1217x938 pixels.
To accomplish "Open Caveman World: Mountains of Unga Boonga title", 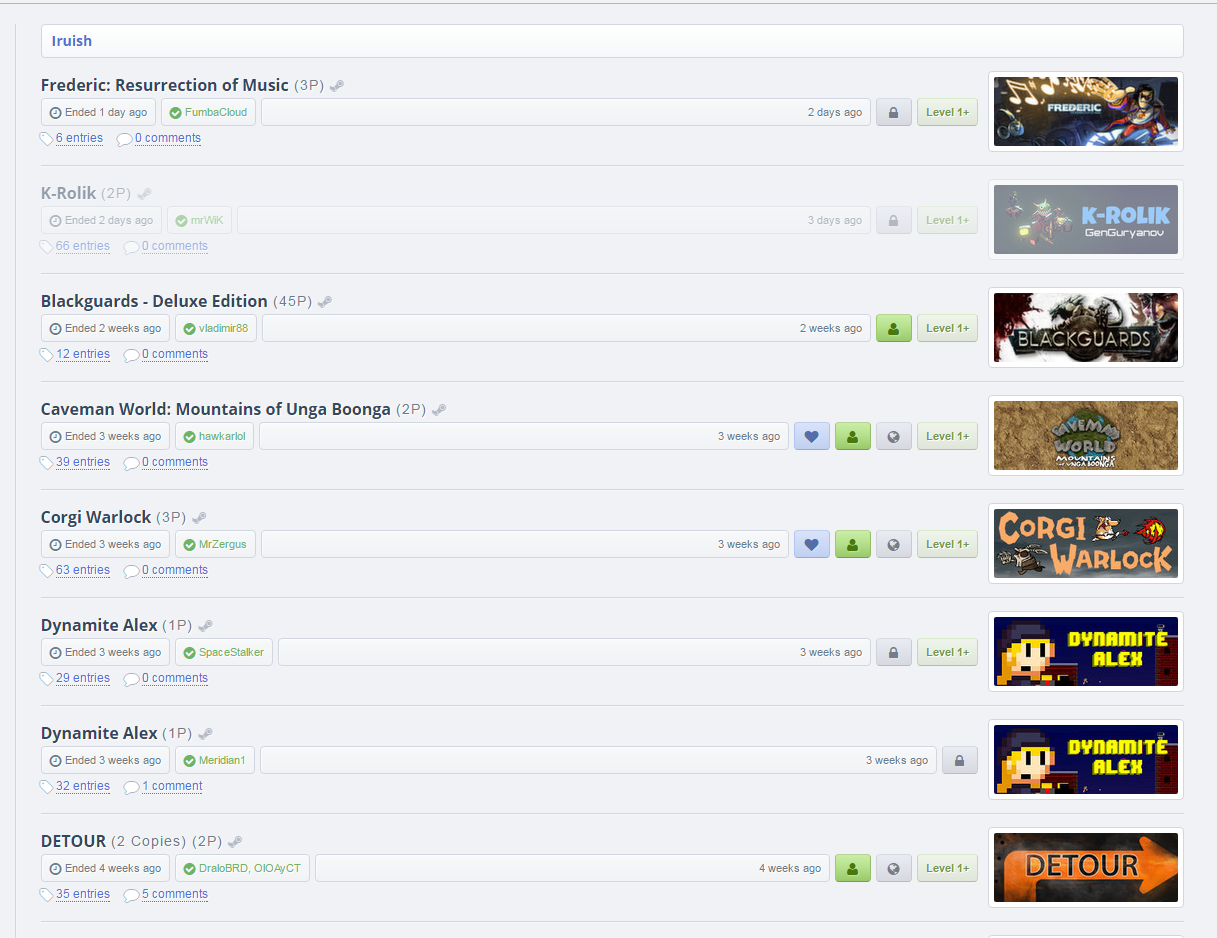I will click(216, 409).
